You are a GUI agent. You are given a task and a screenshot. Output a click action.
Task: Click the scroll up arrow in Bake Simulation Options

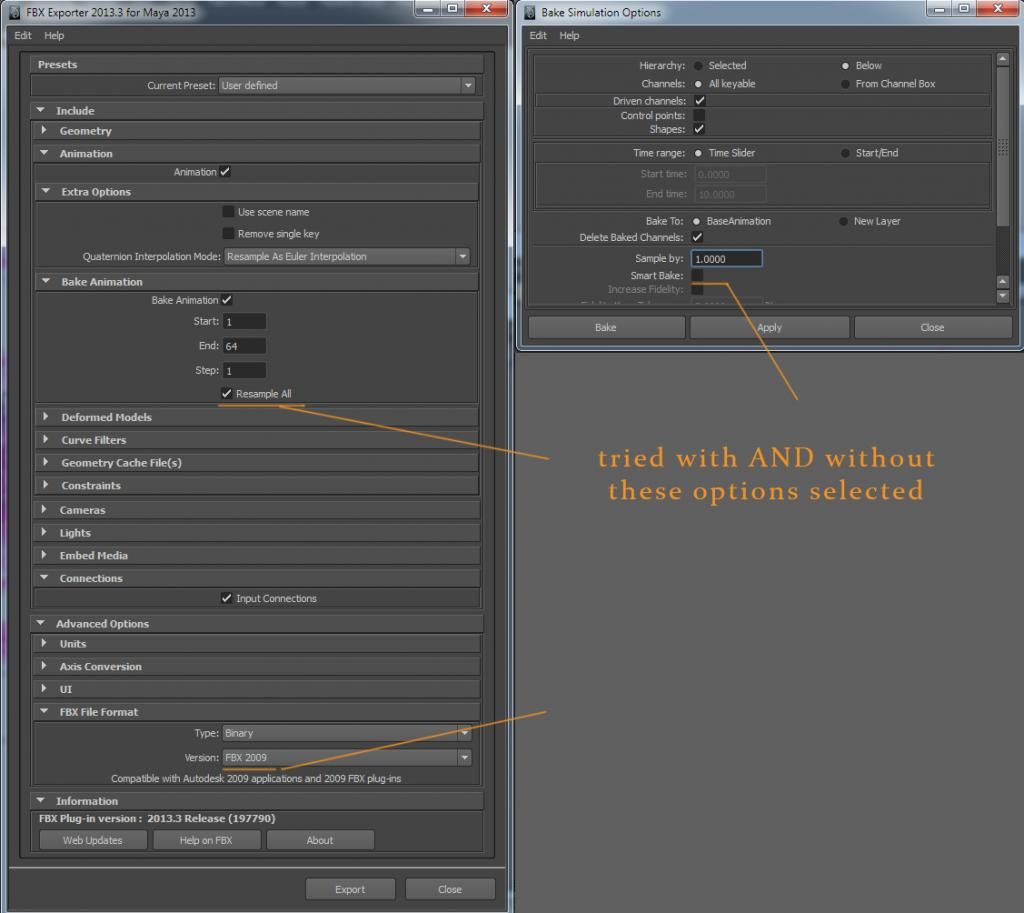click(x=1002, y=59)
